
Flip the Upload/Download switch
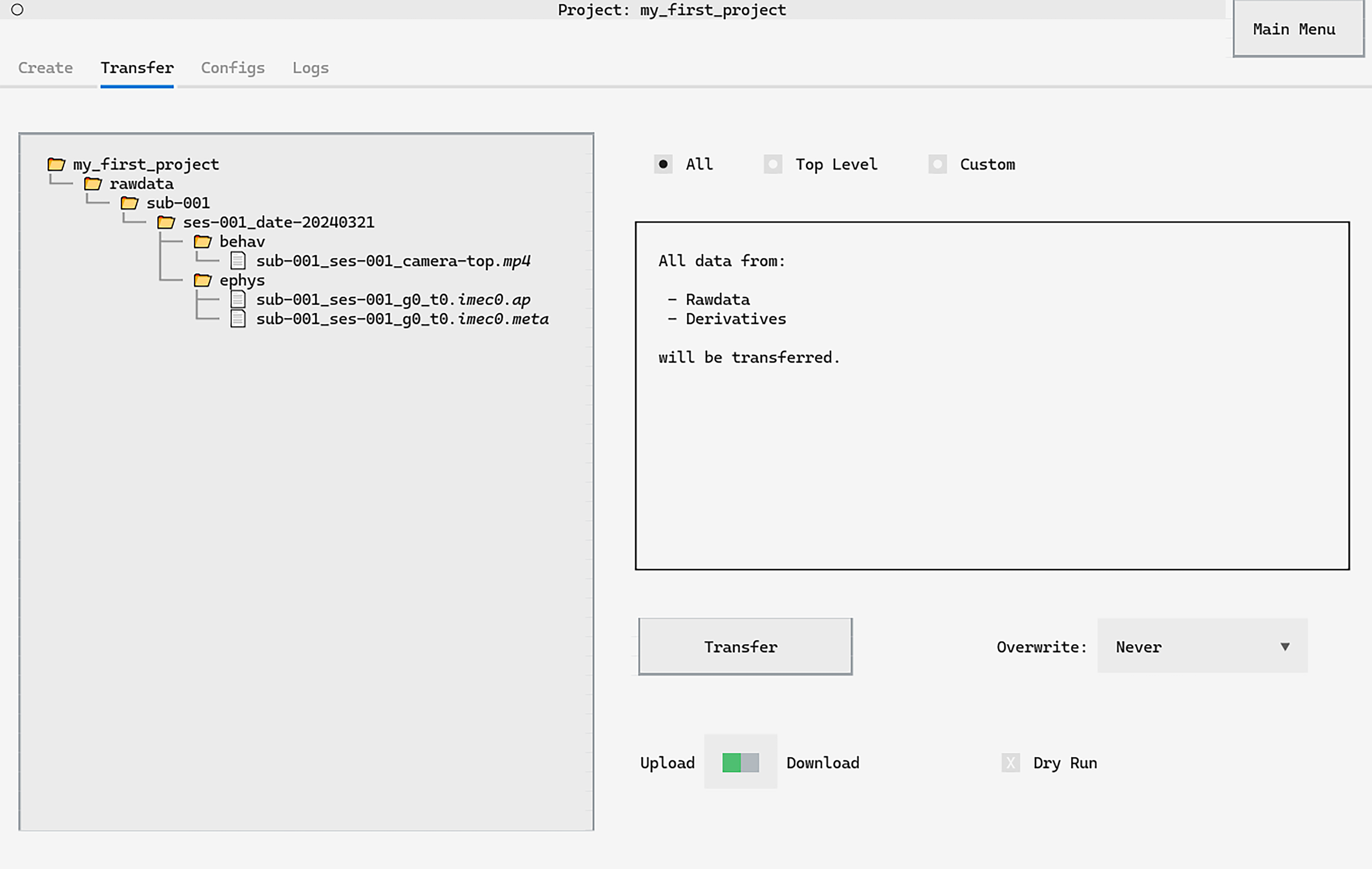(740, 762)
